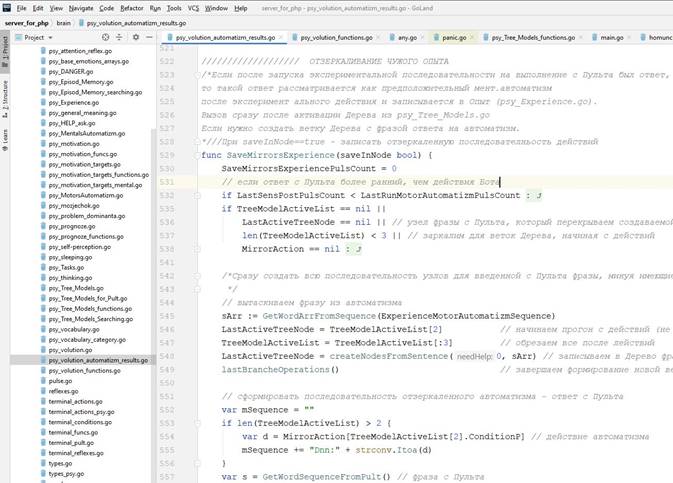Image resolution: width=673 pixels, height=483 pixels.
Task: Collapse the SaveMirrorsExperience function fold marker
Action: click(x=195, y=156)
